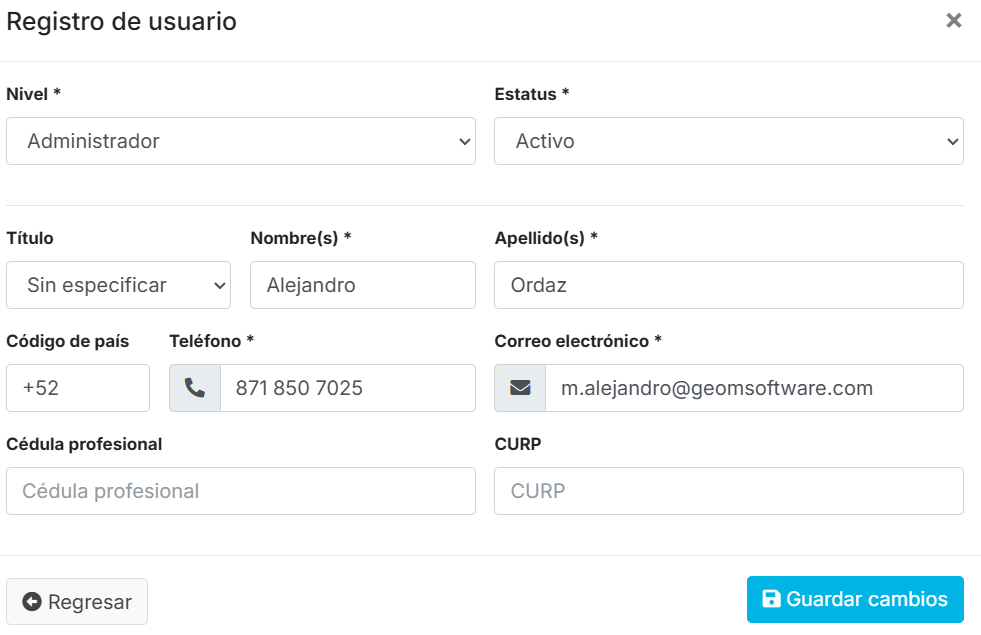Click the floppy disk save icon
981x635 pixels.
771,599
